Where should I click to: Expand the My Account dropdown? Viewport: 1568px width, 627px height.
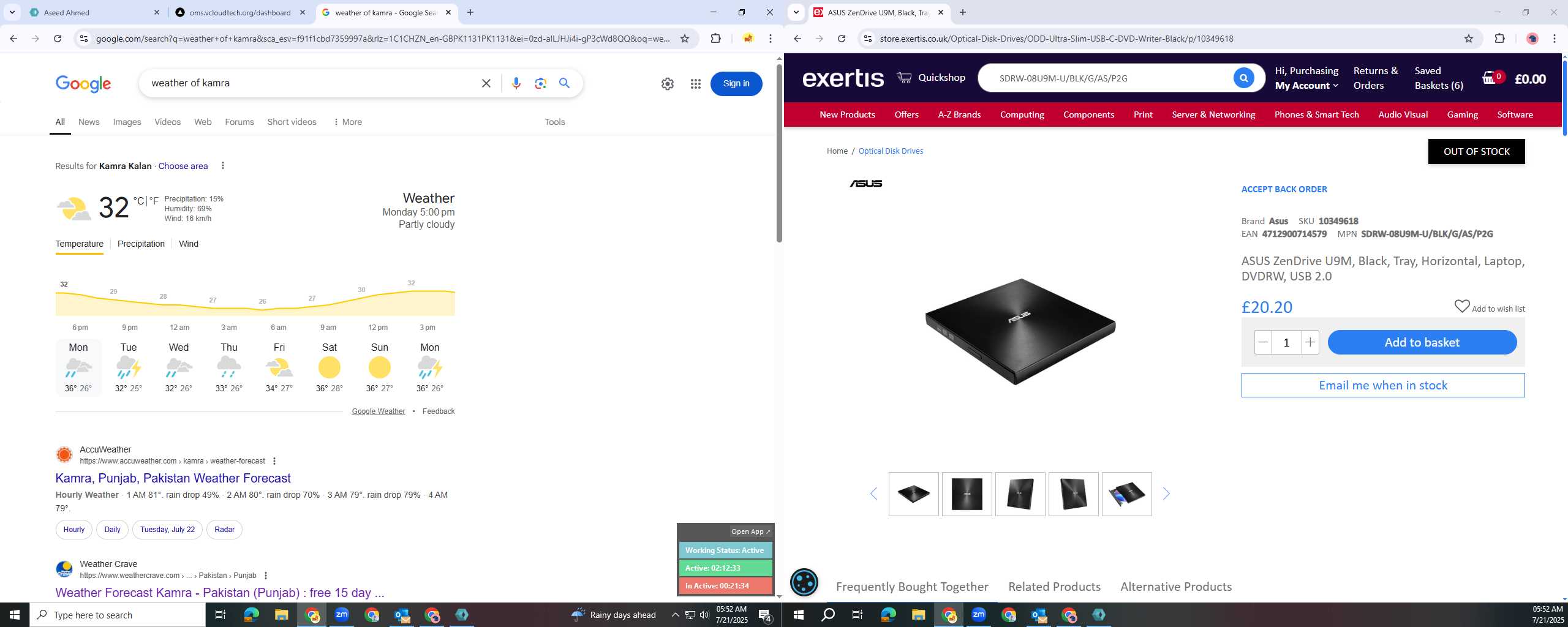coord(1306,86)
